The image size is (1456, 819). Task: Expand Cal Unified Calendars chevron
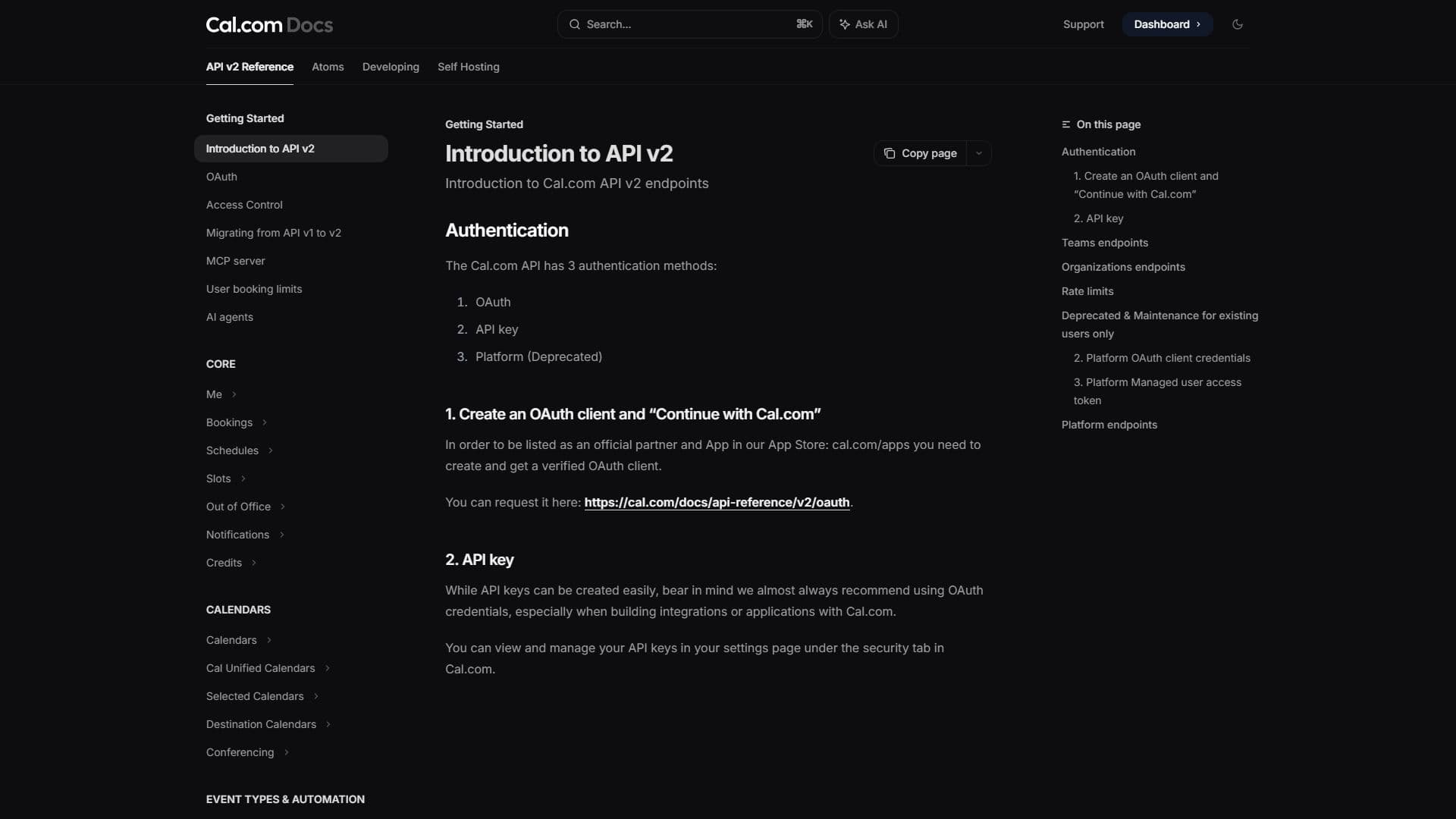click(x=328, y=668)
